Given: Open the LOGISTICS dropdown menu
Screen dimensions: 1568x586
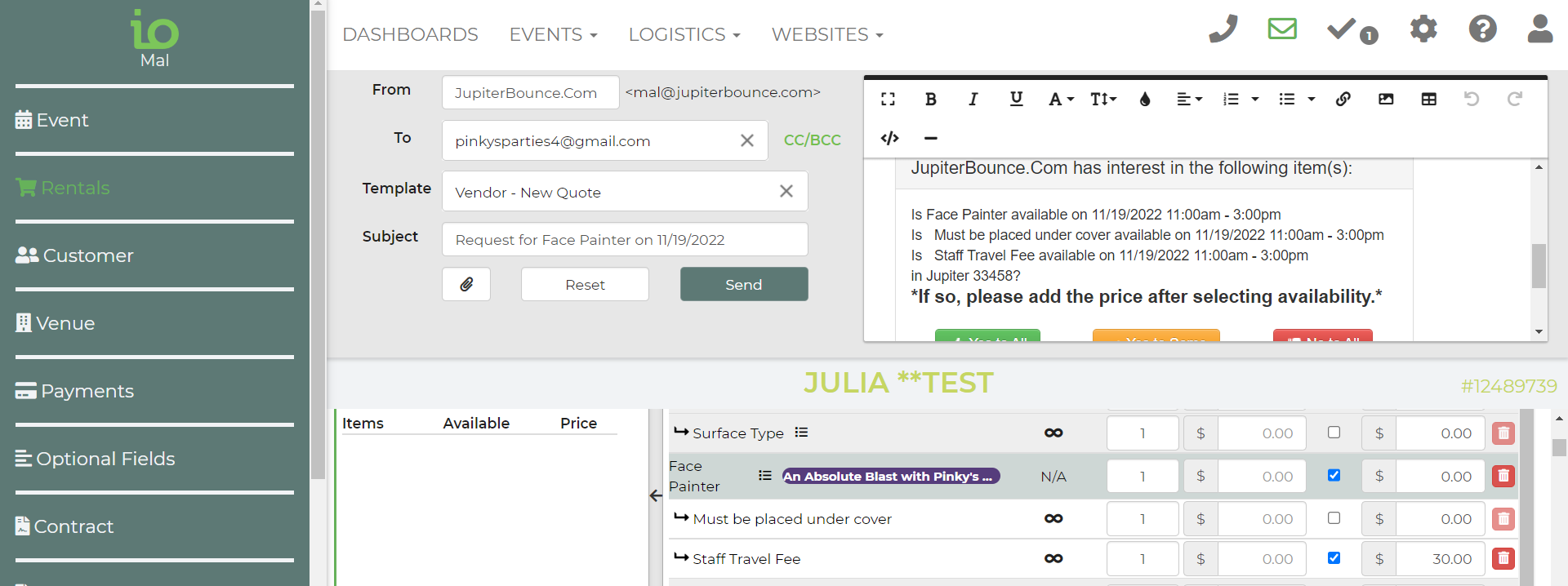Looking at the screenshot, I should pyautogui.click(x=684, y=34).
